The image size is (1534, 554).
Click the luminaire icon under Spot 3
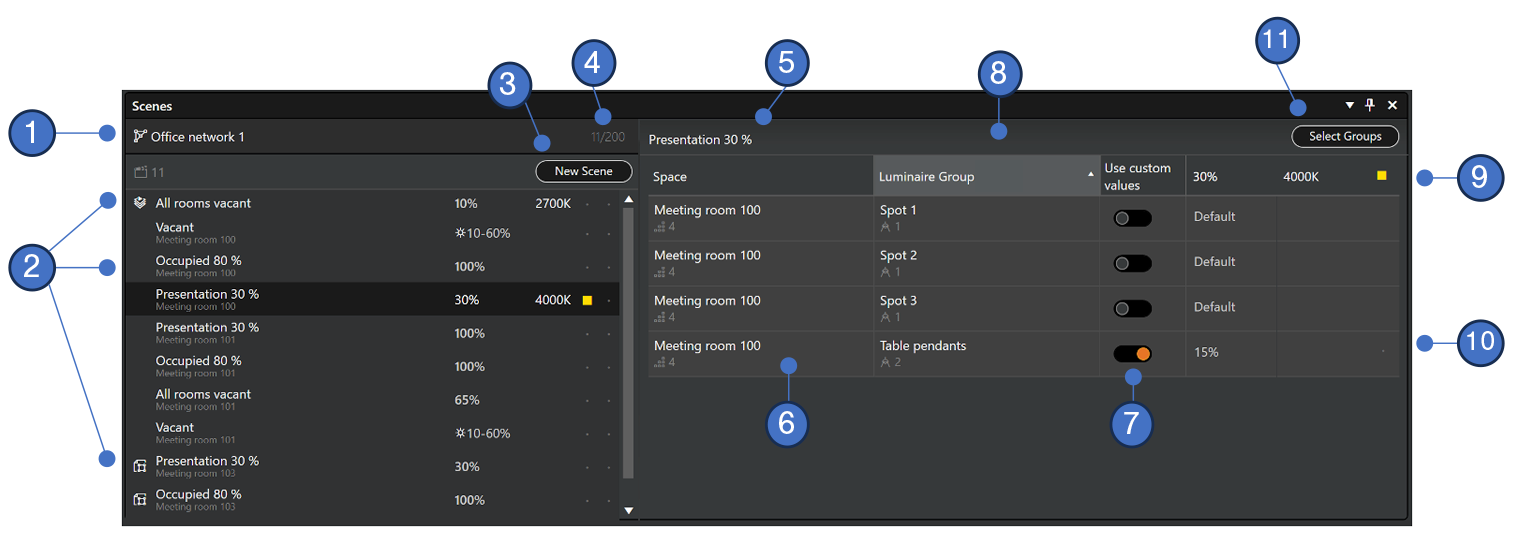tap(885, 317)
